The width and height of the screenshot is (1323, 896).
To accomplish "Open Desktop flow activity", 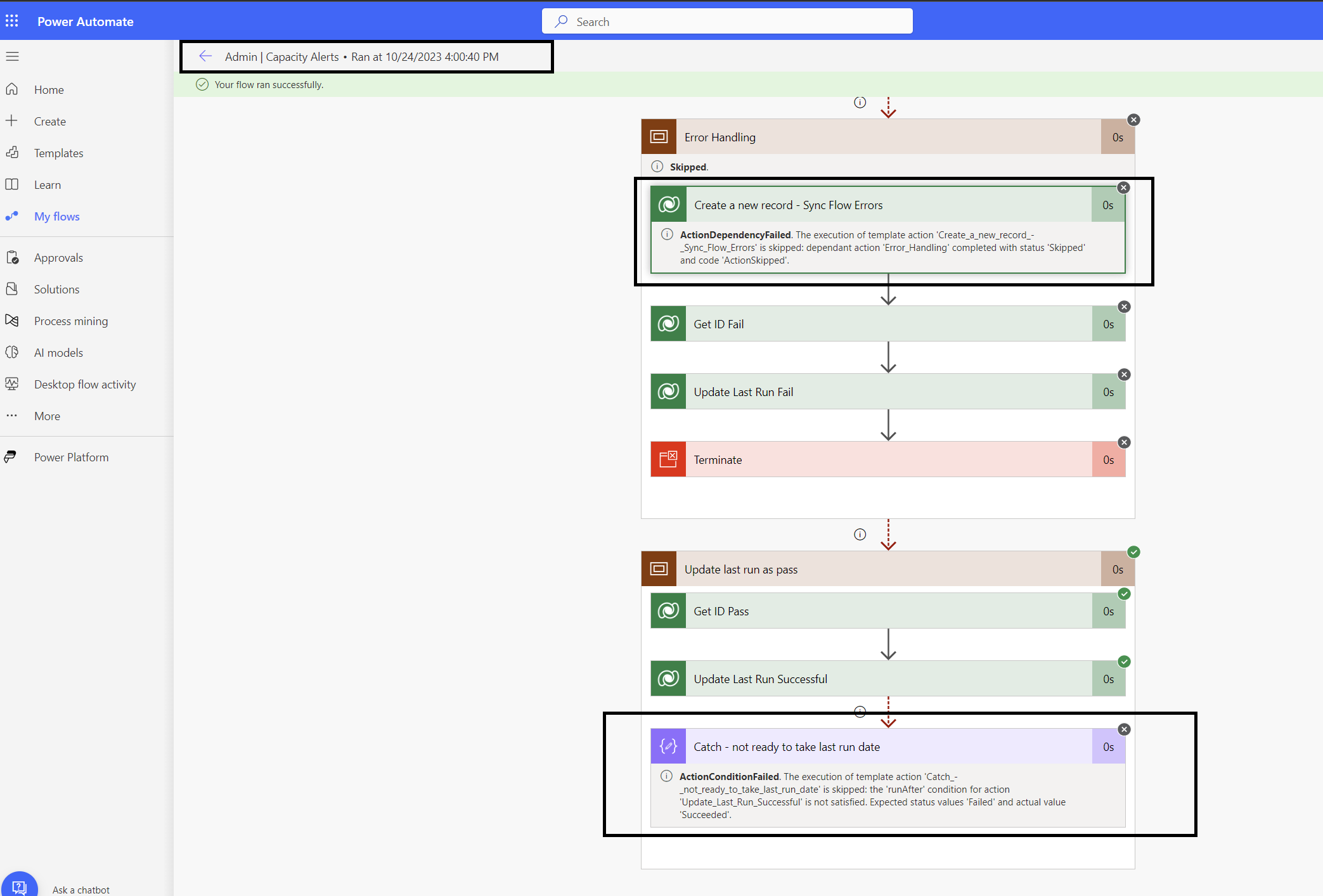I will 85,384.
